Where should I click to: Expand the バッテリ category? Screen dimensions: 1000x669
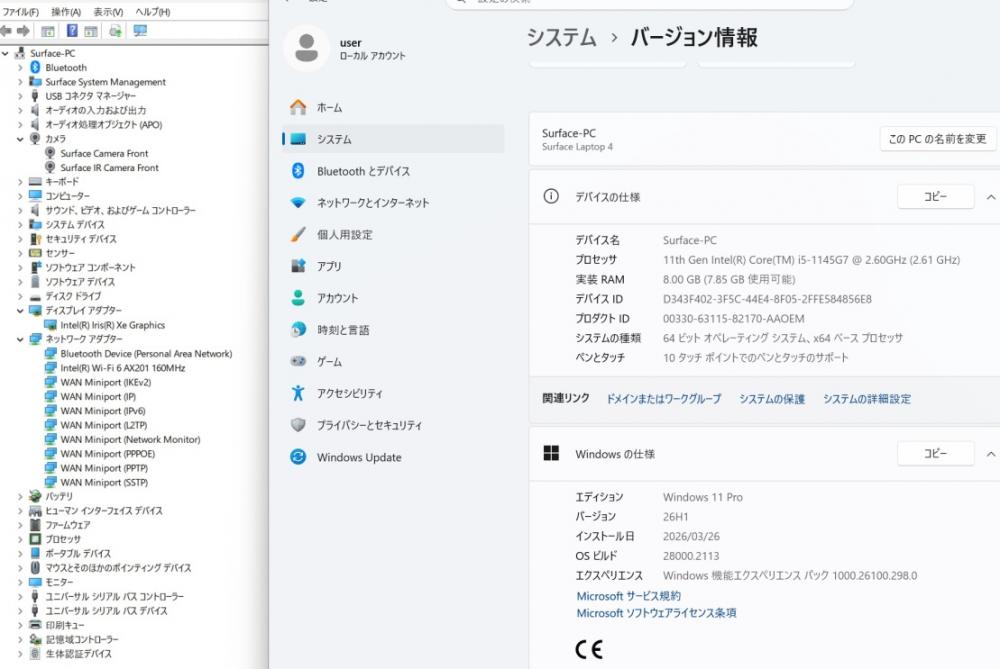pos(20,496)
